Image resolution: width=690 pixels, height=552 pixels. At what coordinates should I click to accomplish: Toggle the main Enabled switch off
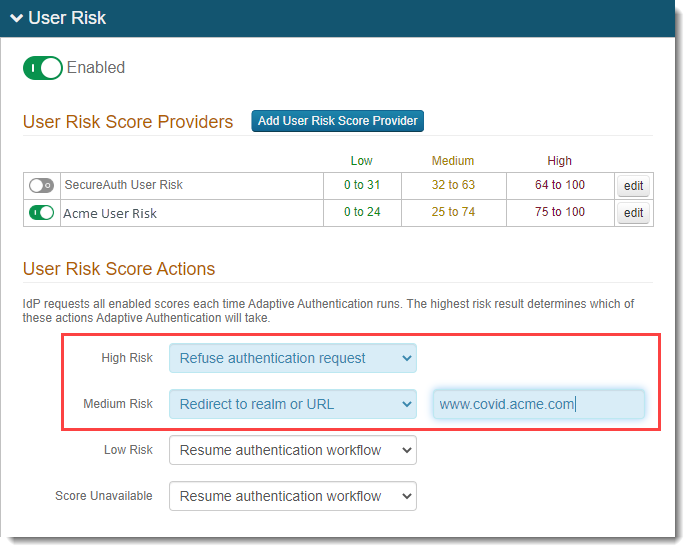(x=43, y=68)
